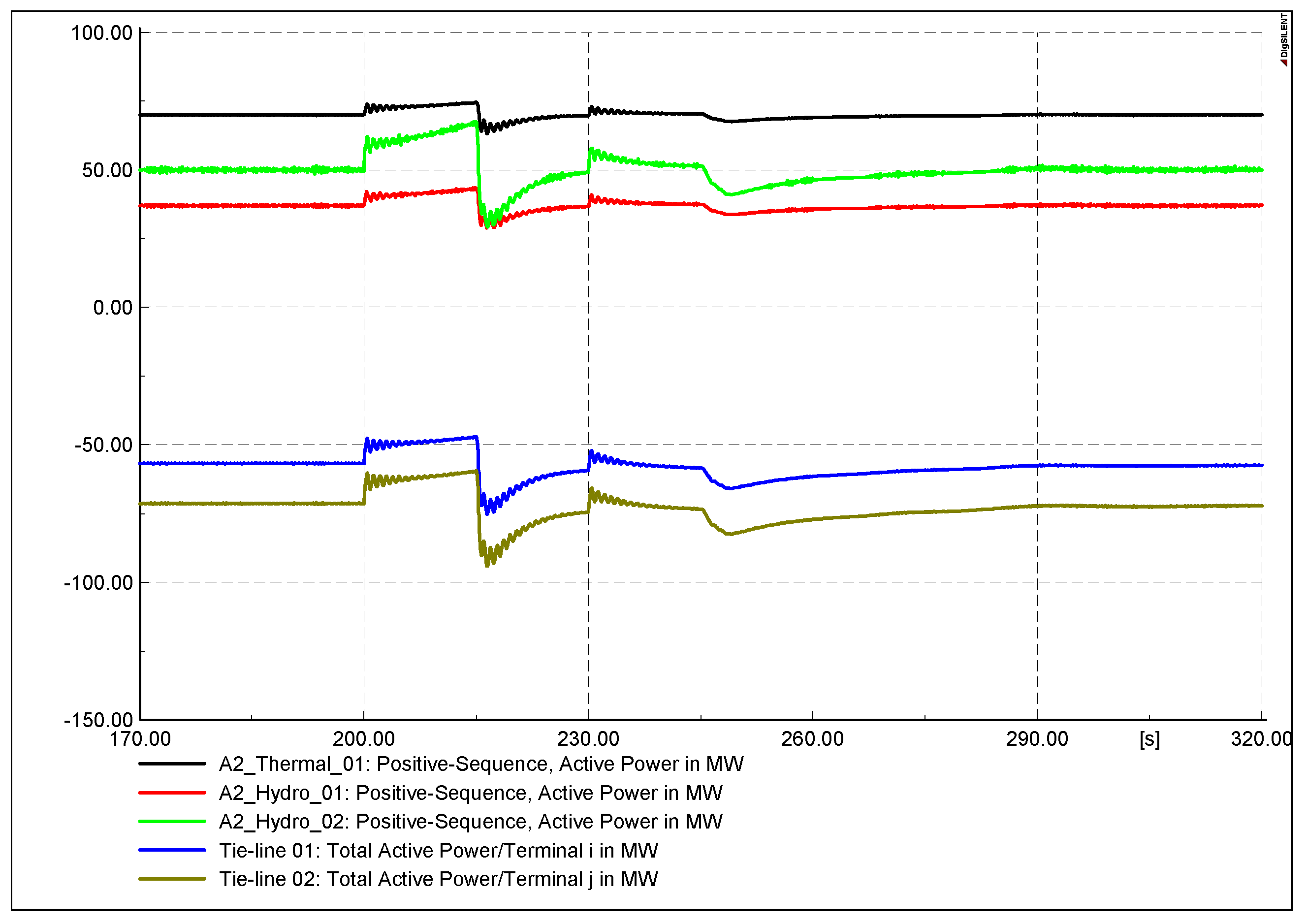
Task: Select A2_Hydro_01 Active Power legend text
Action: click(x=471, y=793)
